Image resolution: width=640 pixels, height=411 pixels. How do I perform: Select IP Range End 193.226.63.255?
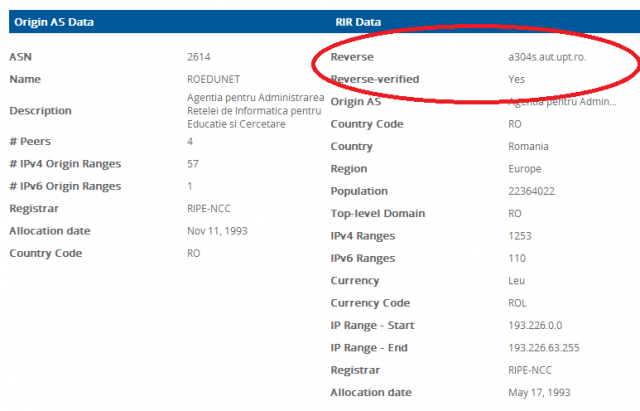(x=544, y=348)
